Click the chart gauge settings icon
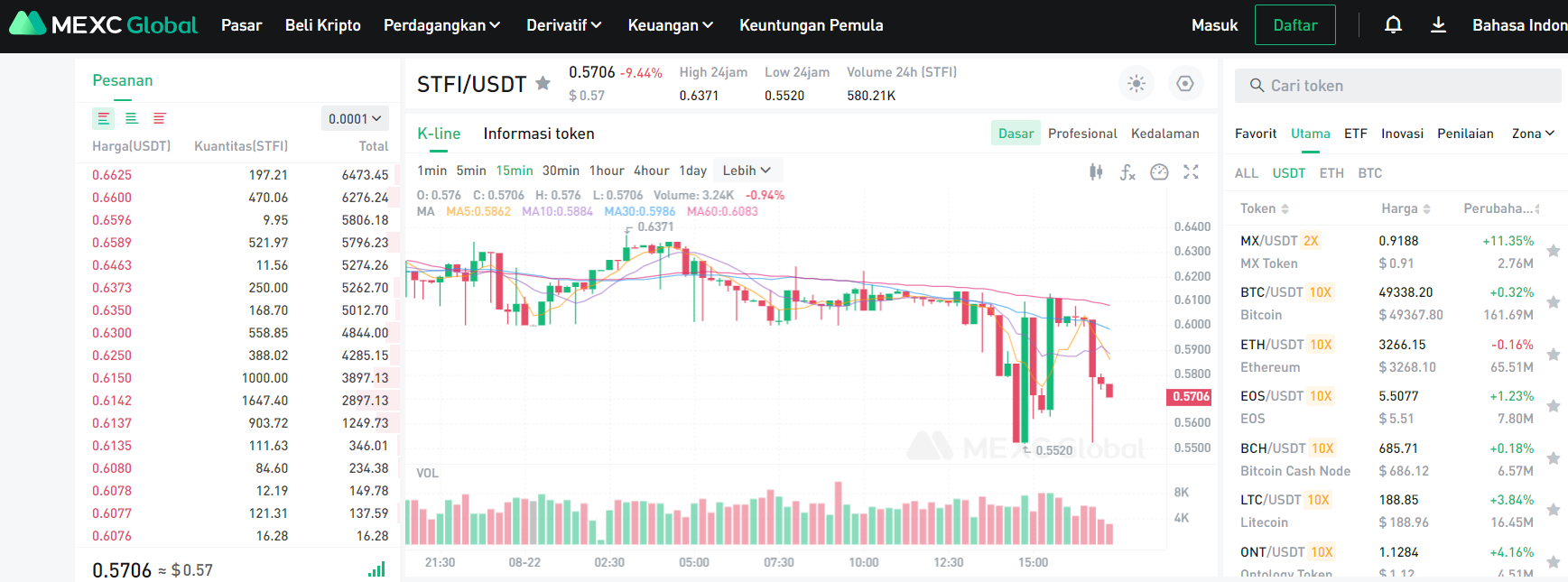This screenshot has width=1568, height=582. 1160,171
